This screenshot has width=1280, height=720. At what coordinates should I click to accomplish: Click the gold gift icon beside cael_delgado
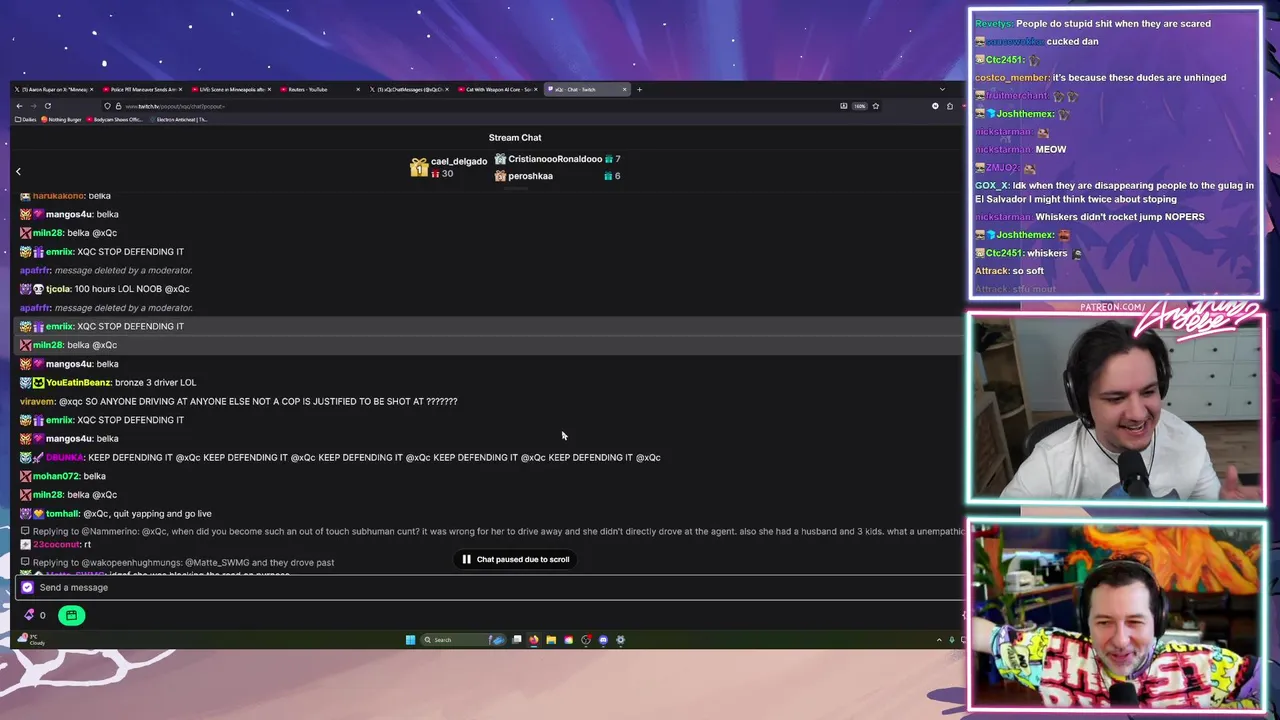tap(419, 168)
